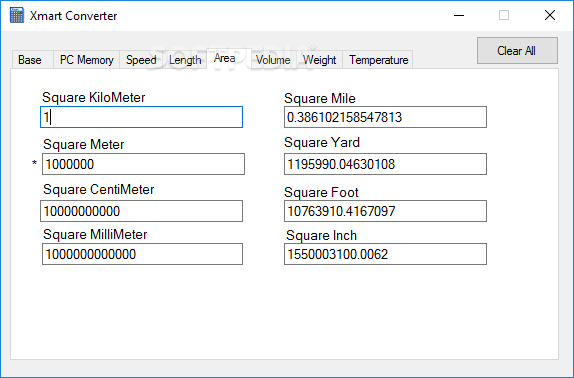This screenshot has height=378, width=574.
Task: Select the Square CentiMeter field
Action: click(141, 211)
